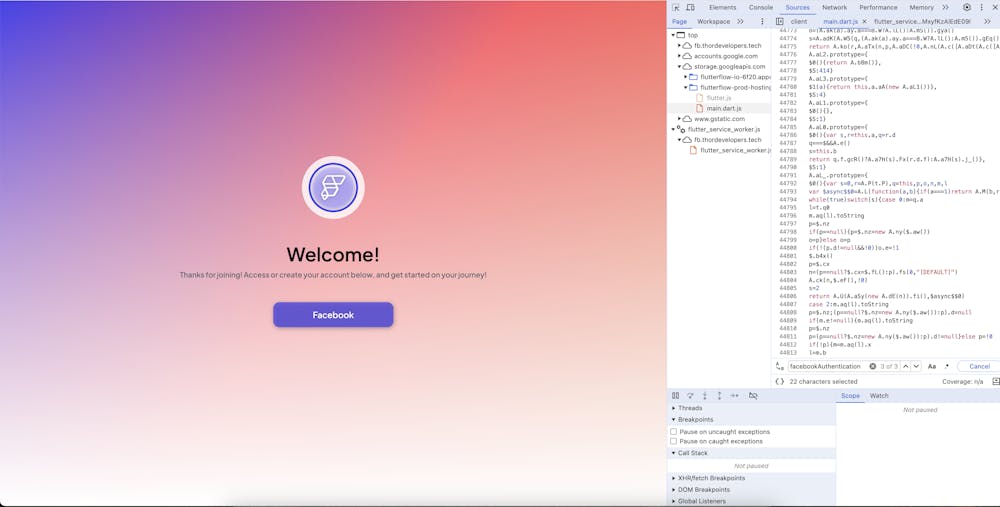Collapse the flutterflow-prod-hosting folder
This screenshot has width=1000, height=507.
(x=686, y=87)
